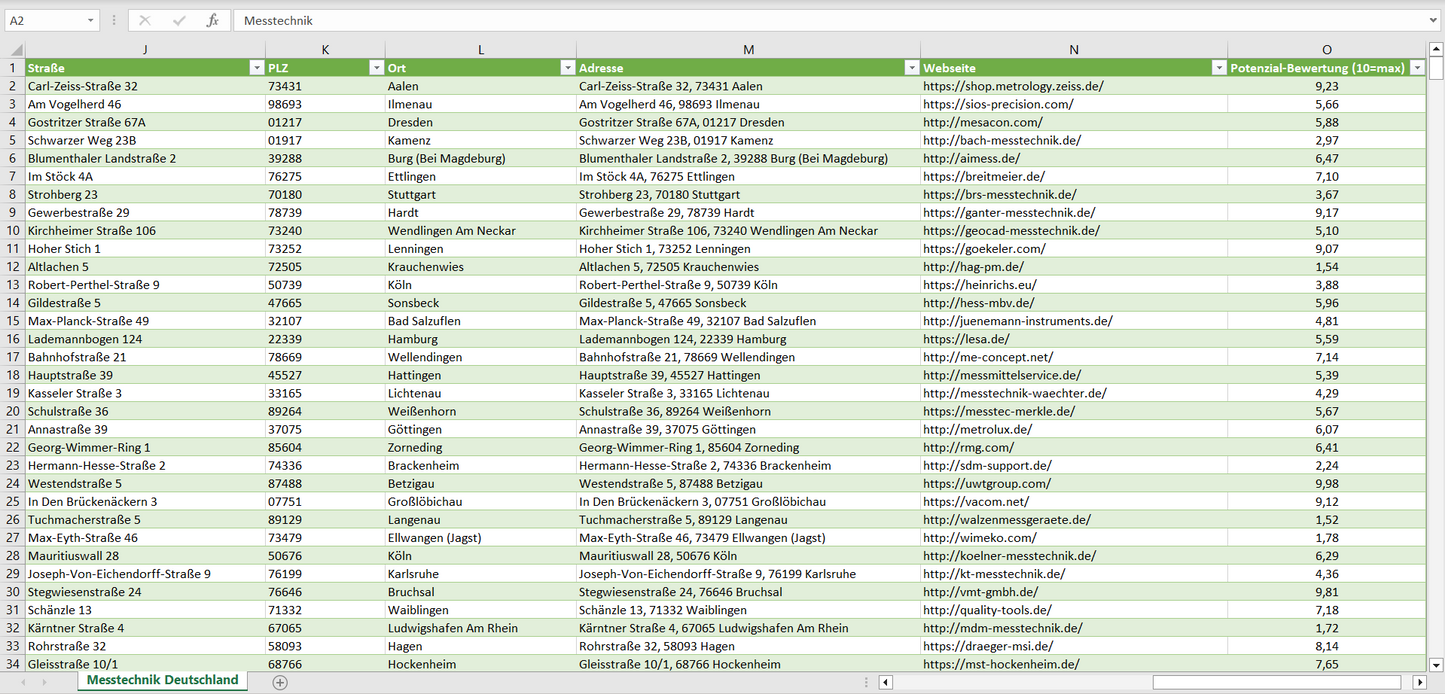Add a new sheet with plus icon
Screen dimensions: 1445x694
pyautogui.click(x=280, y=682)
